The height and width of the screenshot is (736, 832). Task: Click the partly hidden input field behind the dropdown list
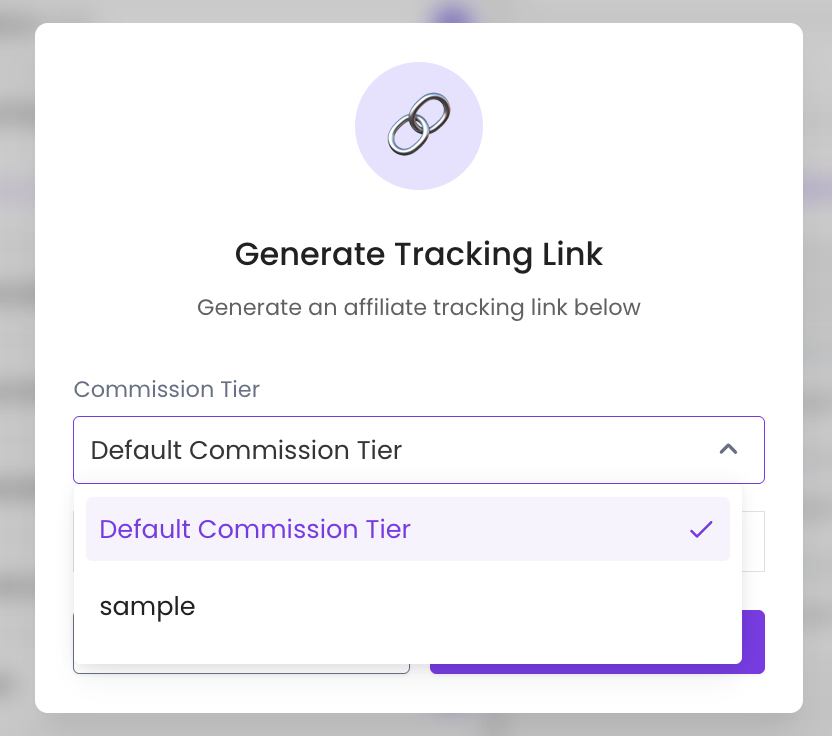click(753, 541)
